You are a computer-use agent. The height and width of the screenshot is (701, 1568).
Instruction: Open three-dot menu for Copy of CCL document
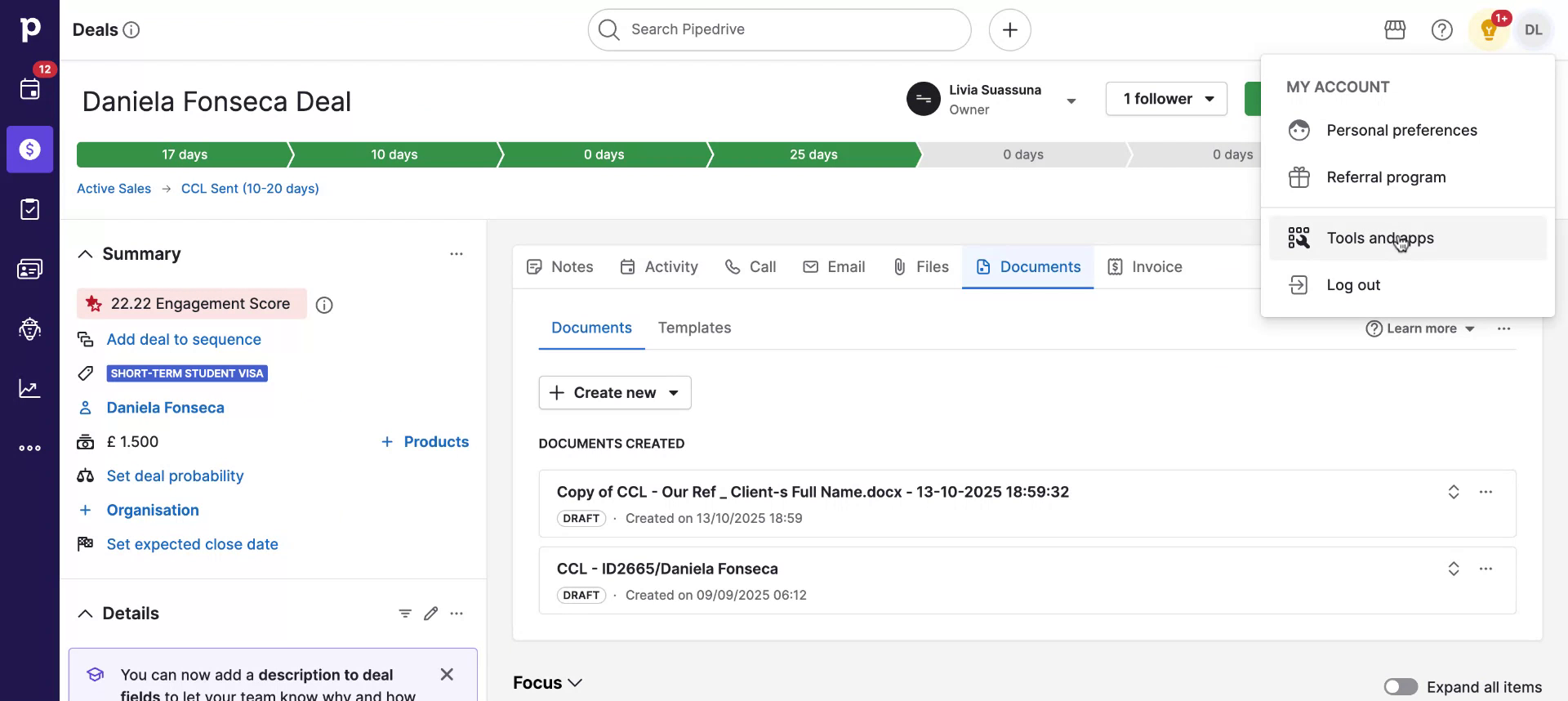pyautogui.click(x=1486, y=492)
